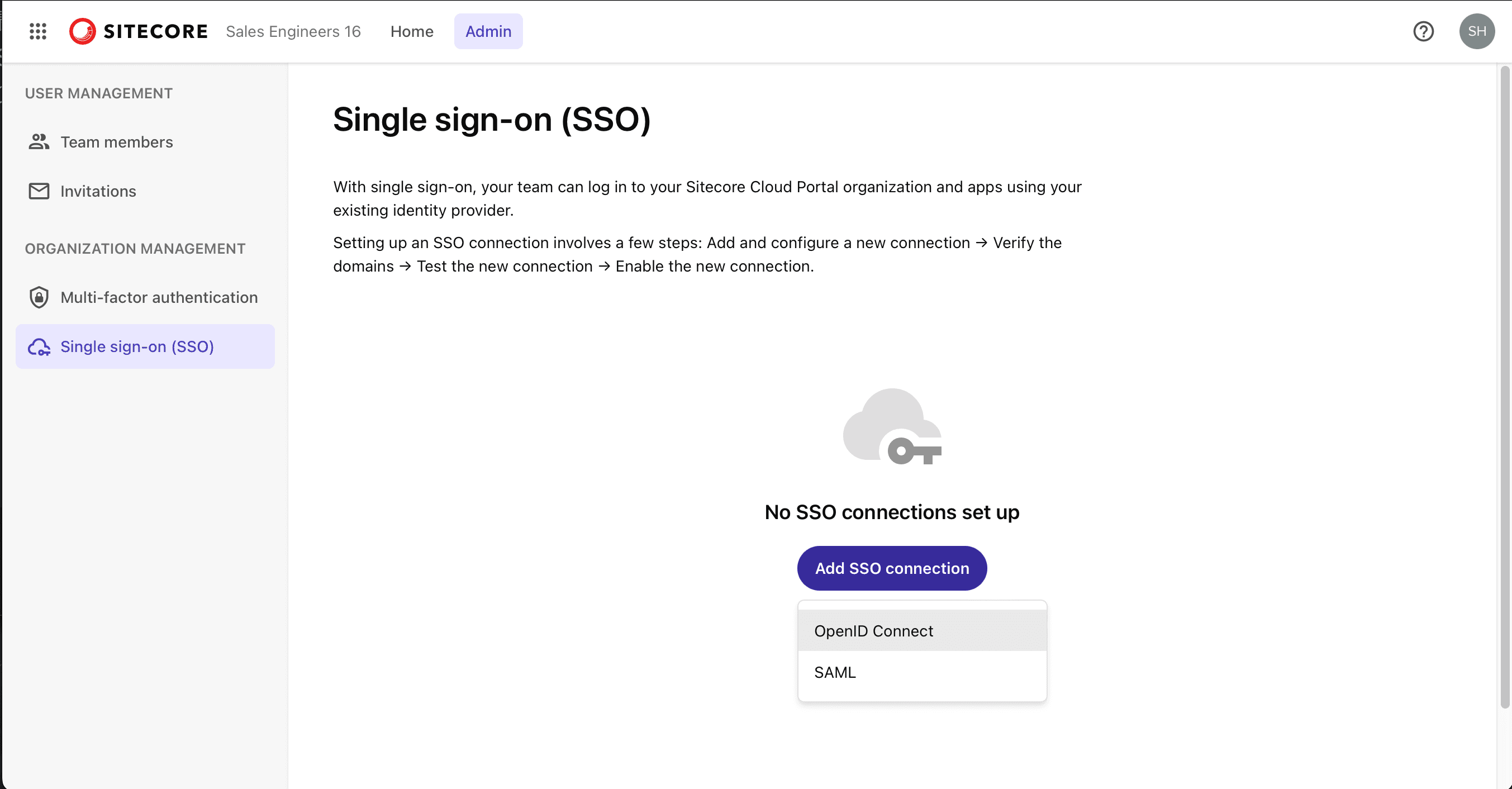The image size is (1512, 789).
Task: Switch to the Admin tab
Action: tap(488, 31)
